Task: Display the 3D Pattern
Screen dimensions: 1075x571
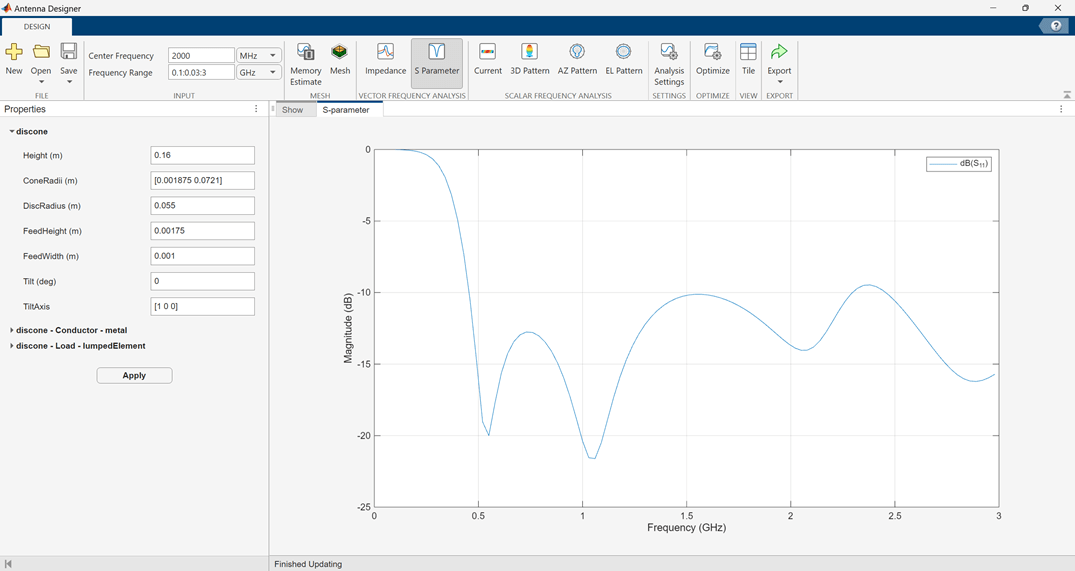Action: (x=529, y=58)
